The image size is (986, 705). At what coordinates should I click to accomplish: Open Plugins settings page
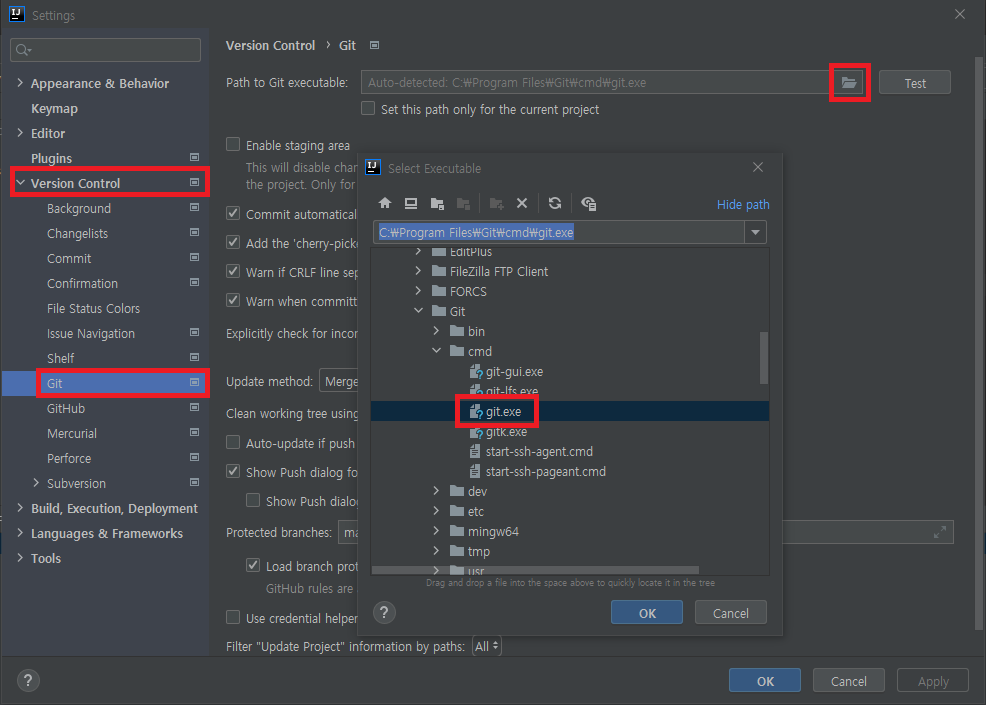click(52, 158)
